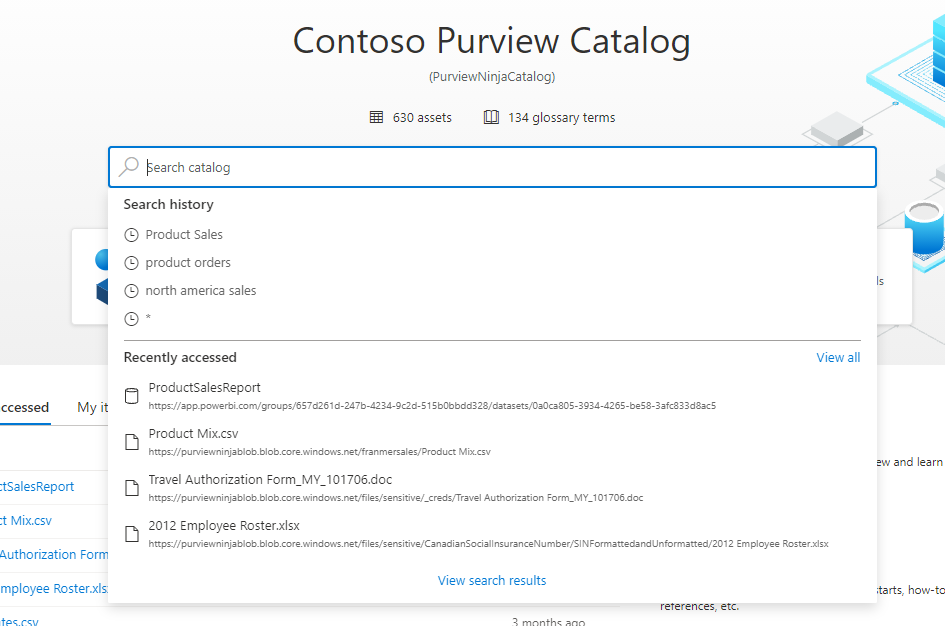Select 'product orders' history entry
This screenshot has width=945, height=626.
[x=188, y=263]
